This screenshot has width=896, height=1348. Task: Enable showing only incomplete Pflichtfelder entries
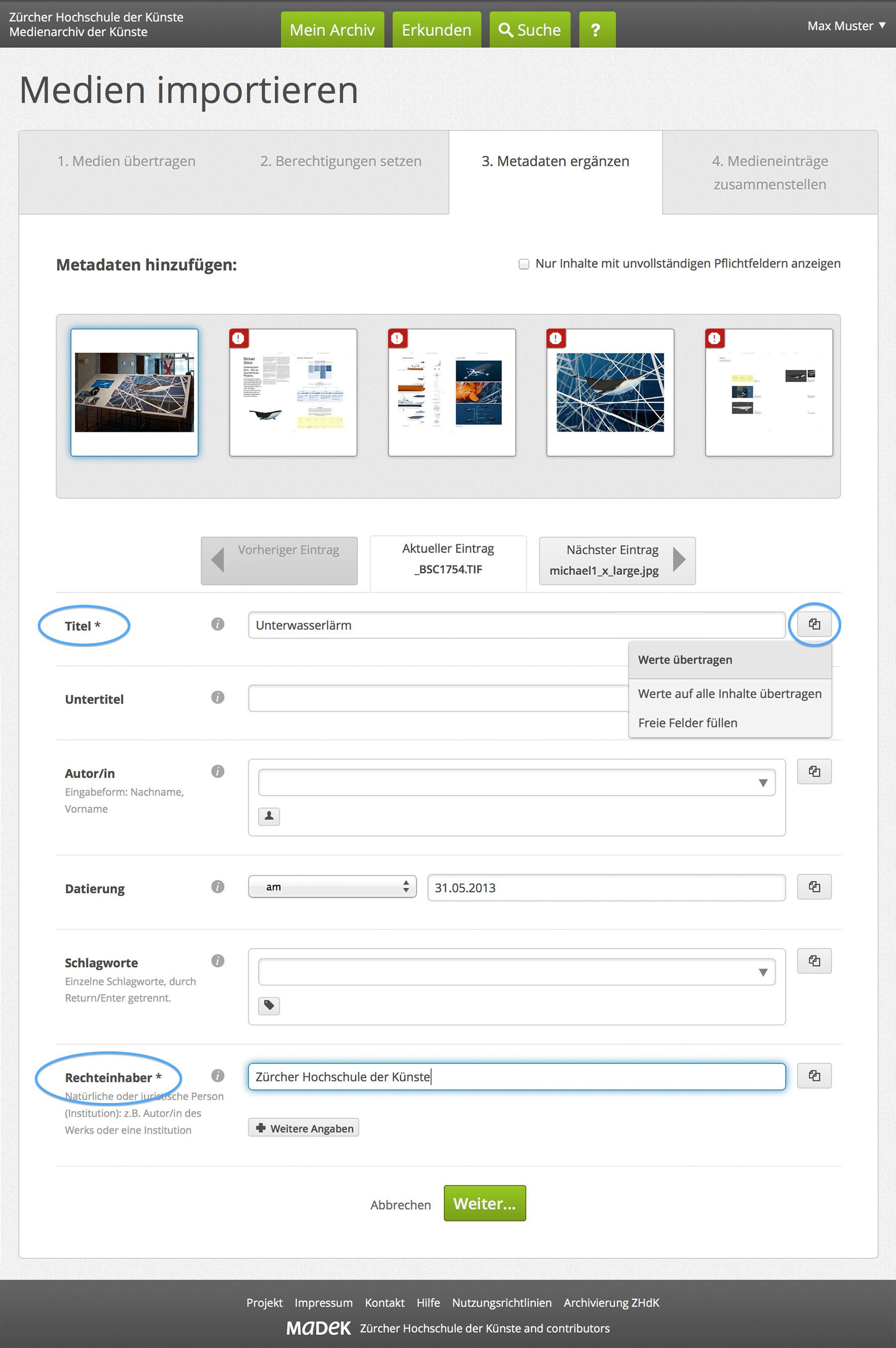[524, 264]
